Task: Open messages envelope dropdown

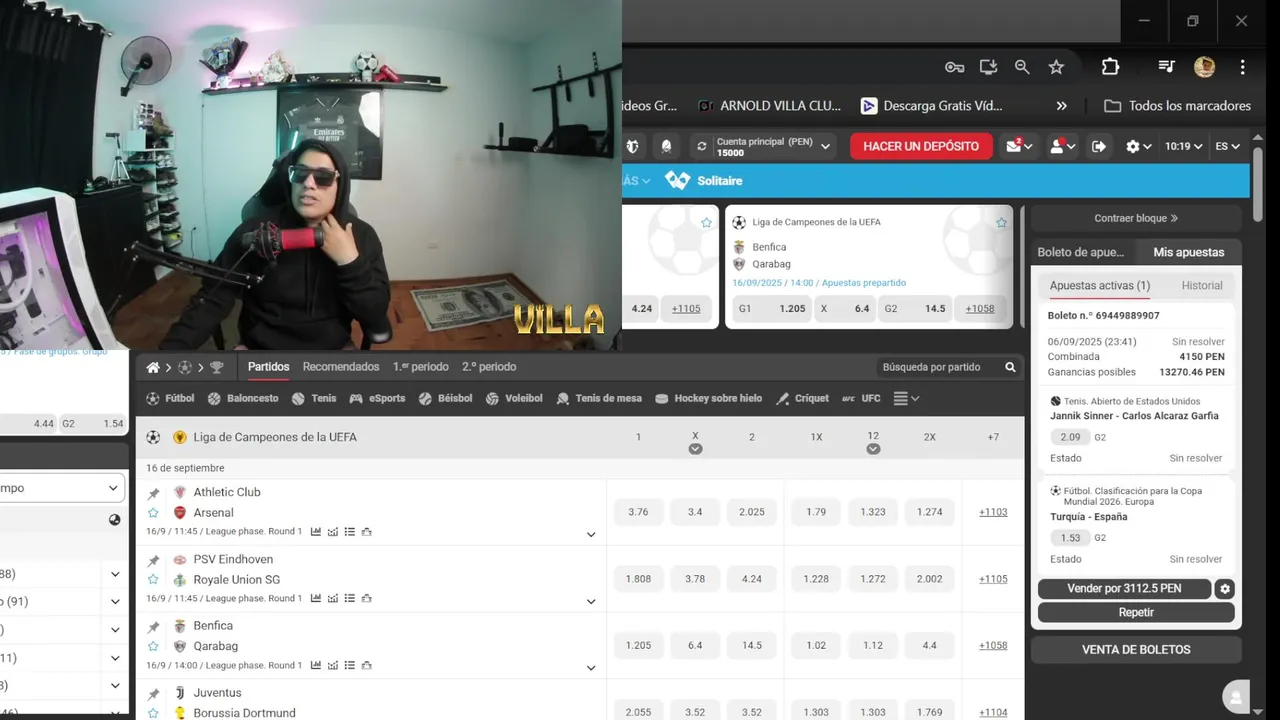Action: coord(1019,146)
